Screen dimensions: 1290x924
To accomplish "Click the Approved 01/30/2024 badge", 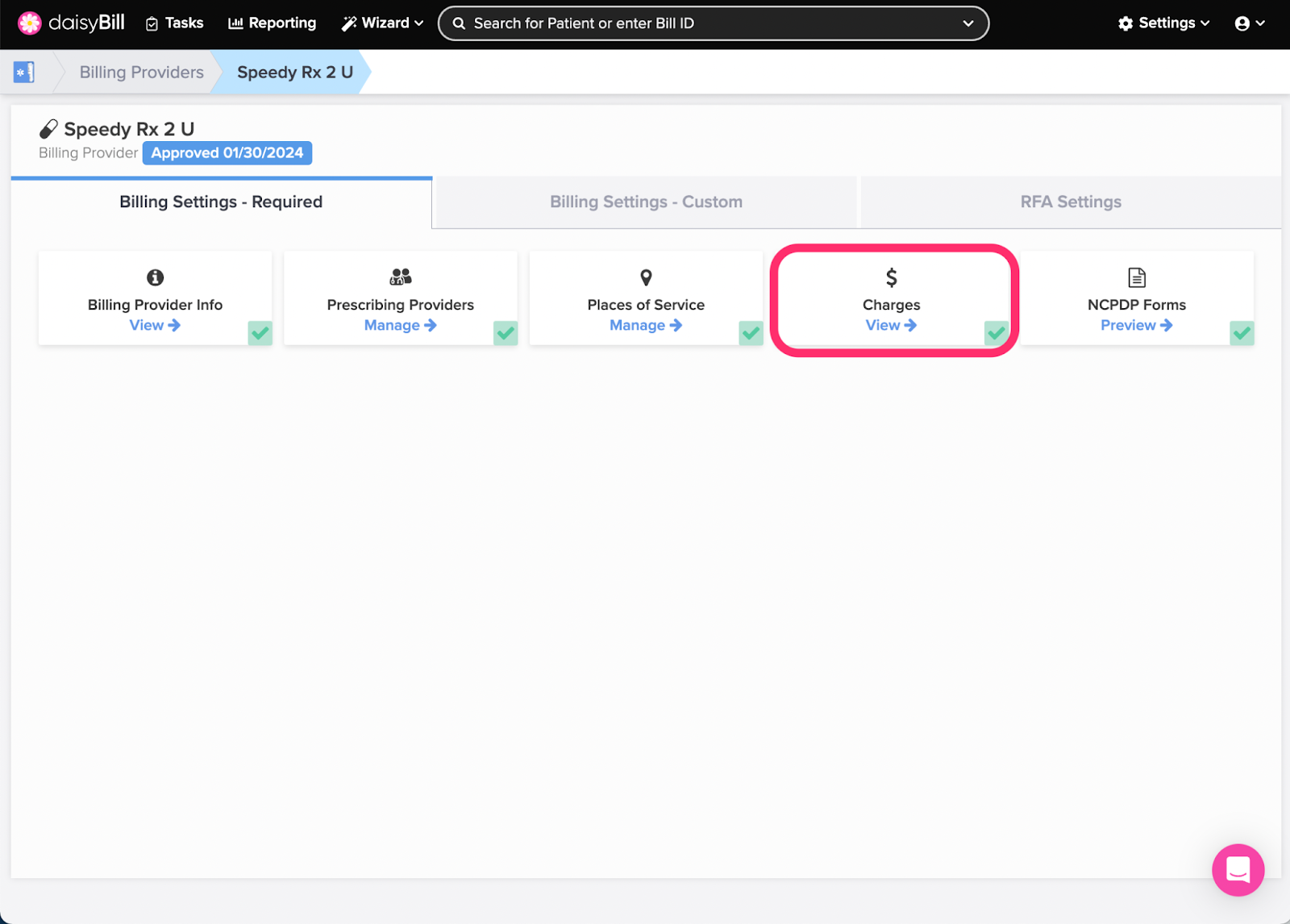I will (227, 152).
